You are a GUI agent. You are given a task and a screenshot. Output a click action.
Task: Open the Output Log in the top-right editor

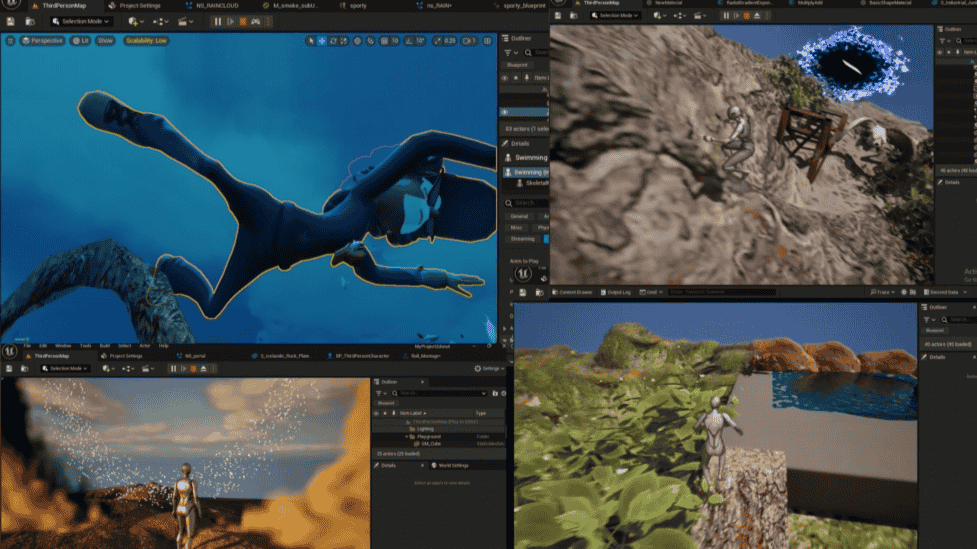(x=616, y=292)
